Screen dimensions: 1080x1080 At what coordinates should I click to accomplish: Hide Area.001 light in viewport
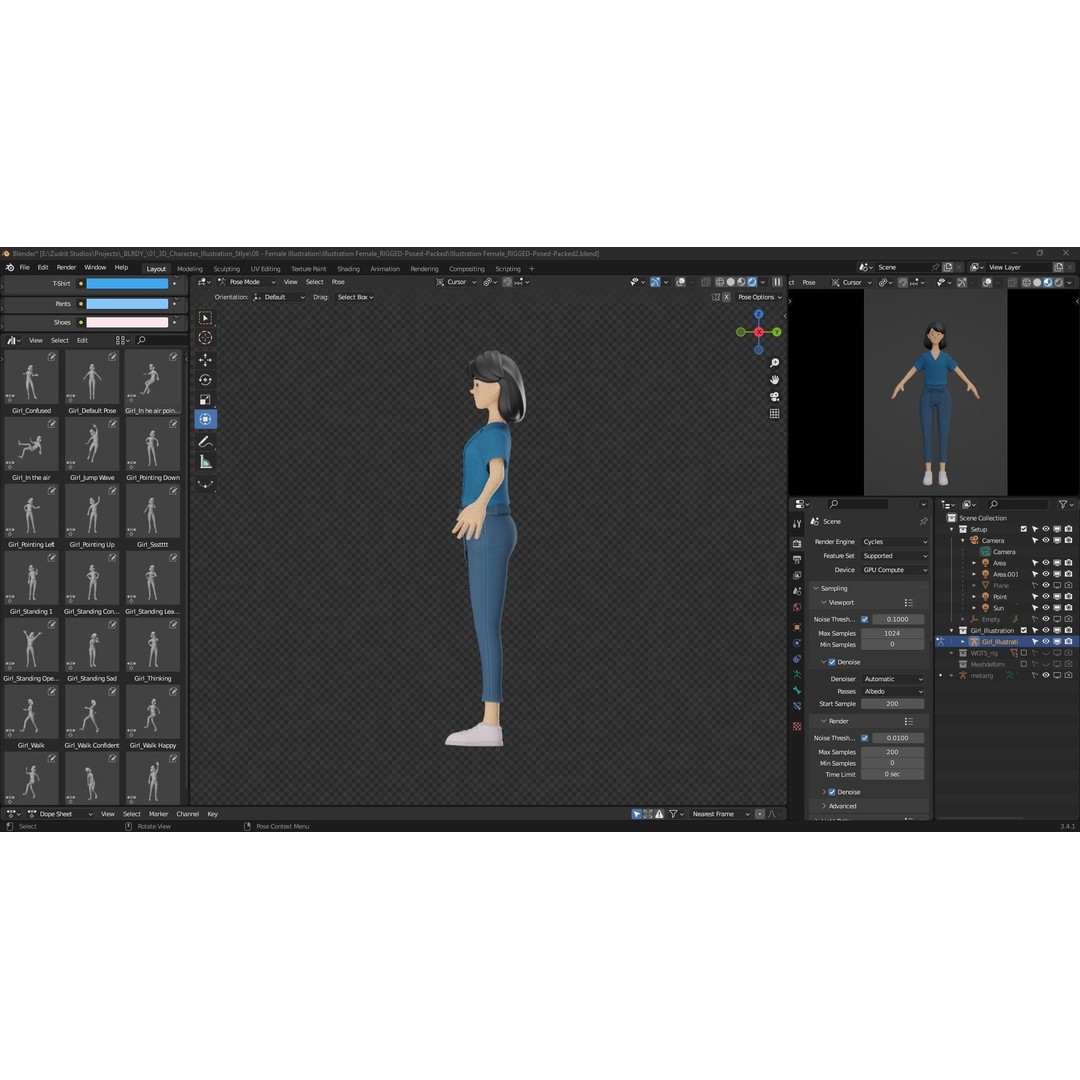click(x=1046, y=574)
